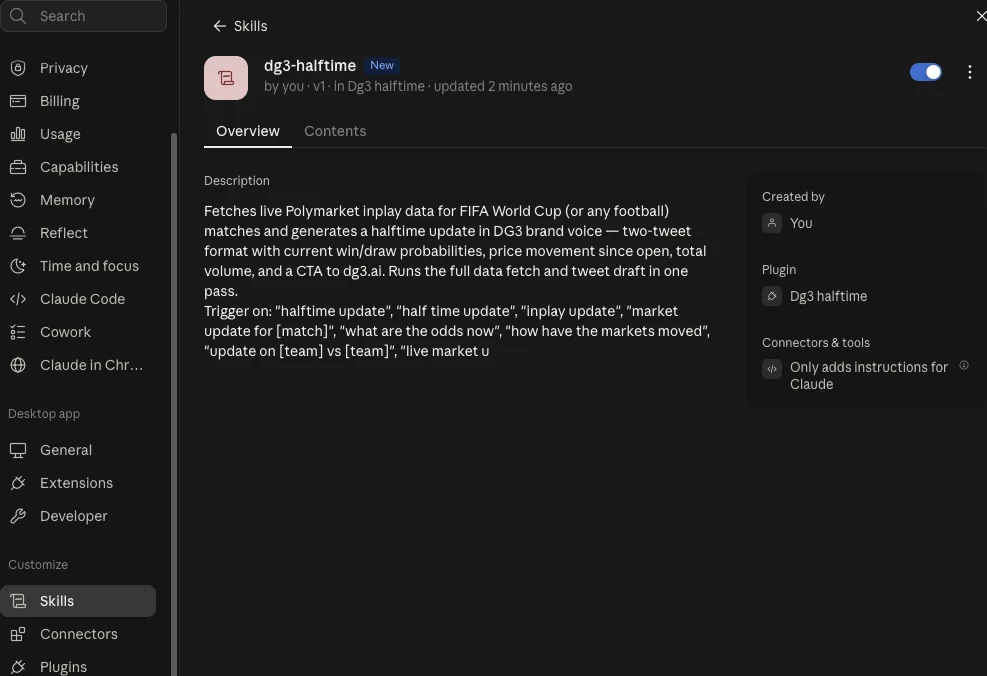Click the Usage bar chart icon
The image size is (987, 676).
click(x=18, y=134)
